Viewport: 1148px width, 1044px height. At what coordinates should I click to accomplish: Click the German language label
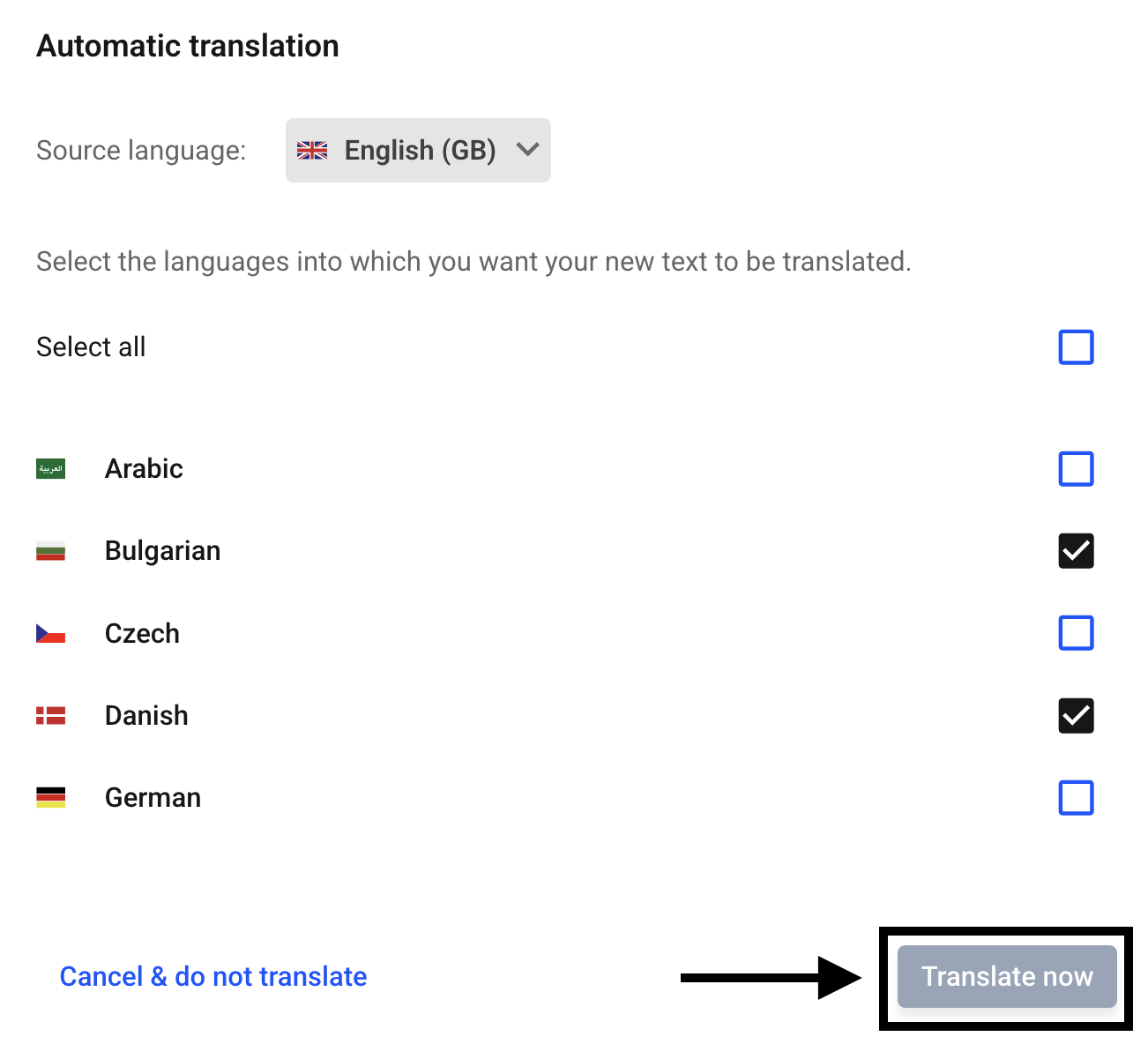[x=153, y=798]
